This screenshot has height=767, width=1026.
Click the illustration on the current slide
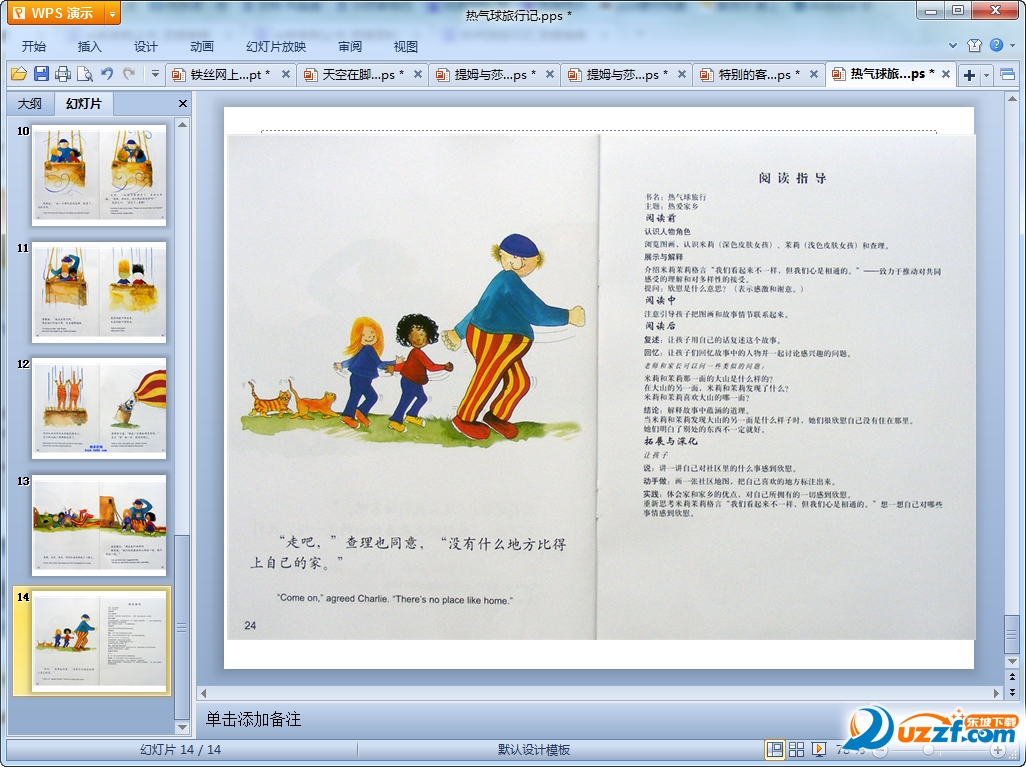tap(414, 338)
